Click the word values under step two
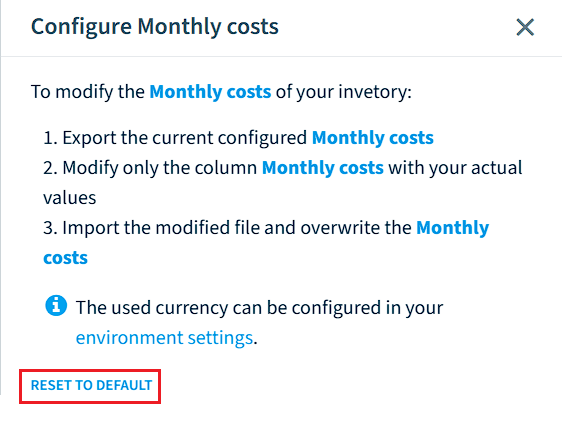The image size is (562, 422). click(70, 198)
